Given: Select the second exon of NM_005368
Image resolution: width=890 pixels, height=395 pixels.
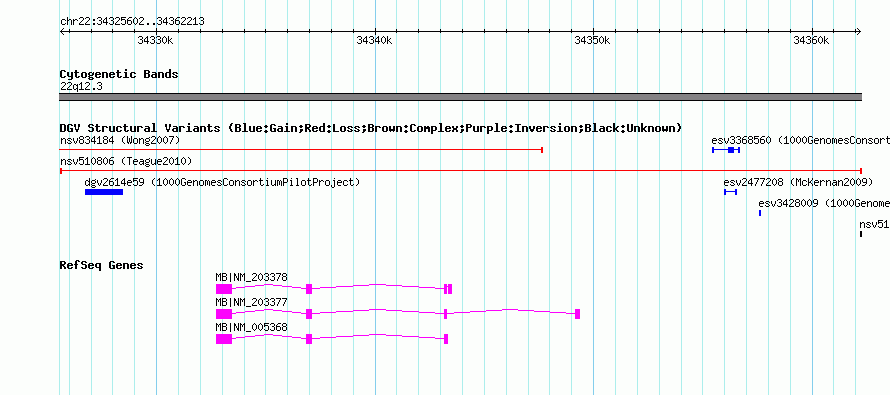Looking at the screenshot, I should [309, 339].
